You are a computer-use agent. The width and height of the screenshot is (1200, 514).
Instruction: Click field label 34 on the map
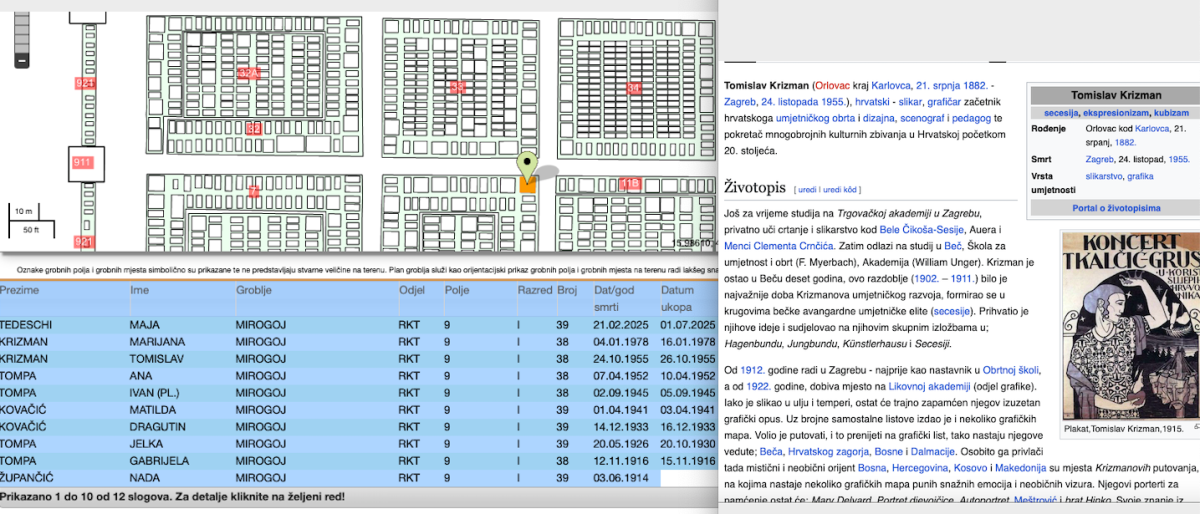pyautogui.click(x=633, y=88)
